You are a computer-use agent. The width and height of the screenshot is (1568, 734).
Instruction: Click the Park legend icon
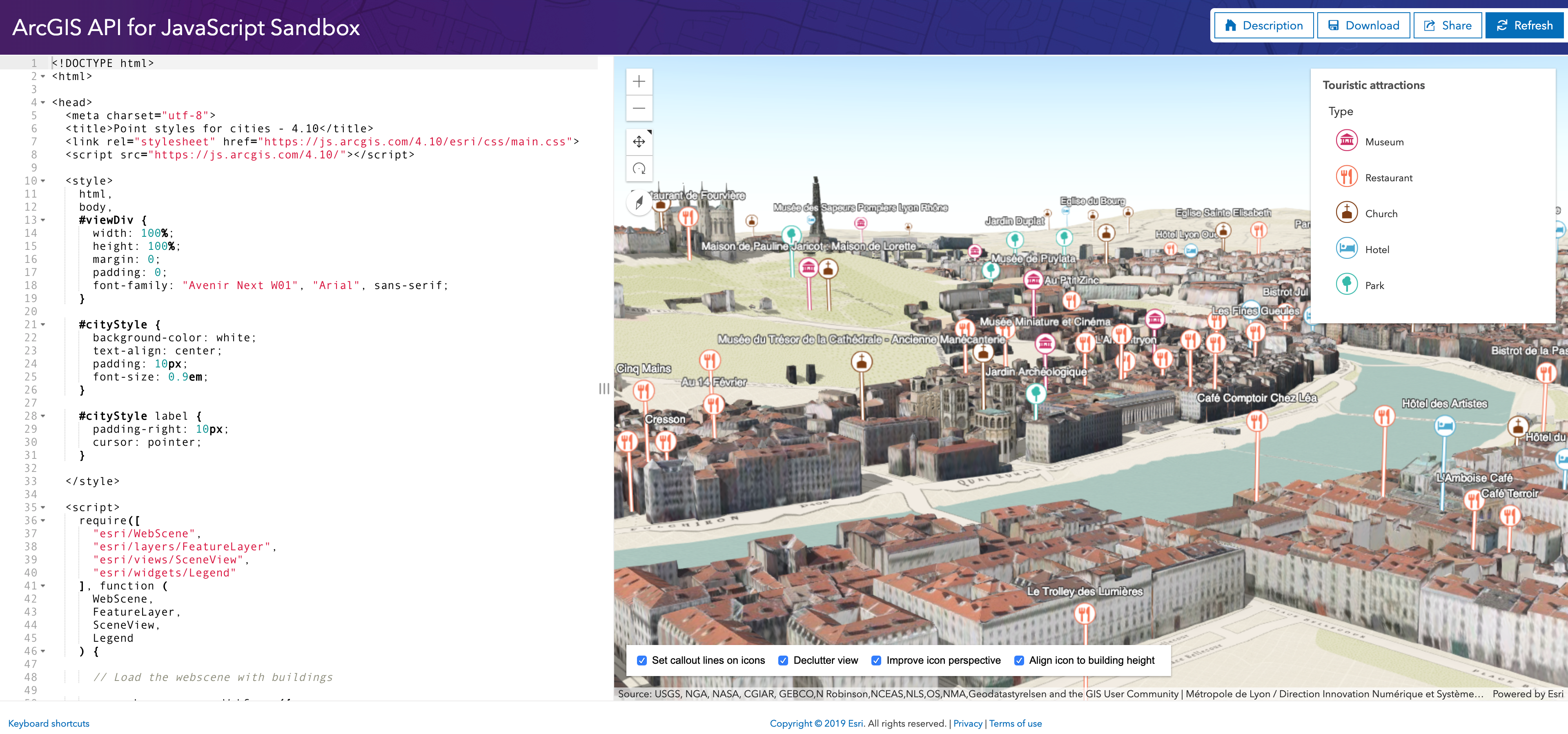click(x=1346, y=284)
